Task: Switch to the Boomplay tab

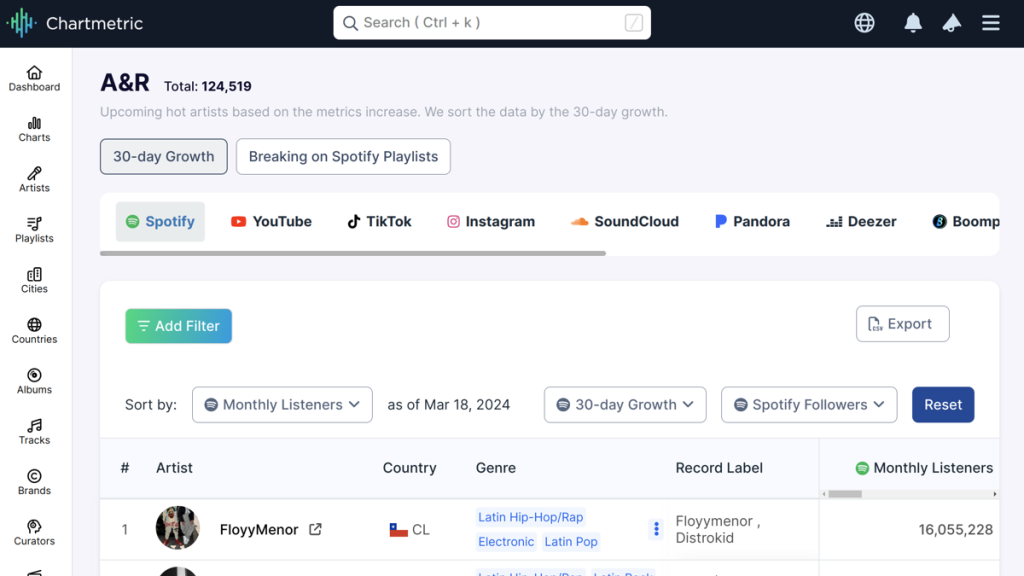Action: (x=965, y=221)
